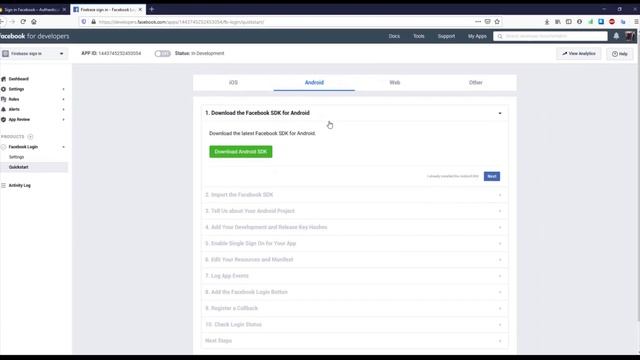
Task: Toggle the app development status switch
Action: [x=162, y=53]
